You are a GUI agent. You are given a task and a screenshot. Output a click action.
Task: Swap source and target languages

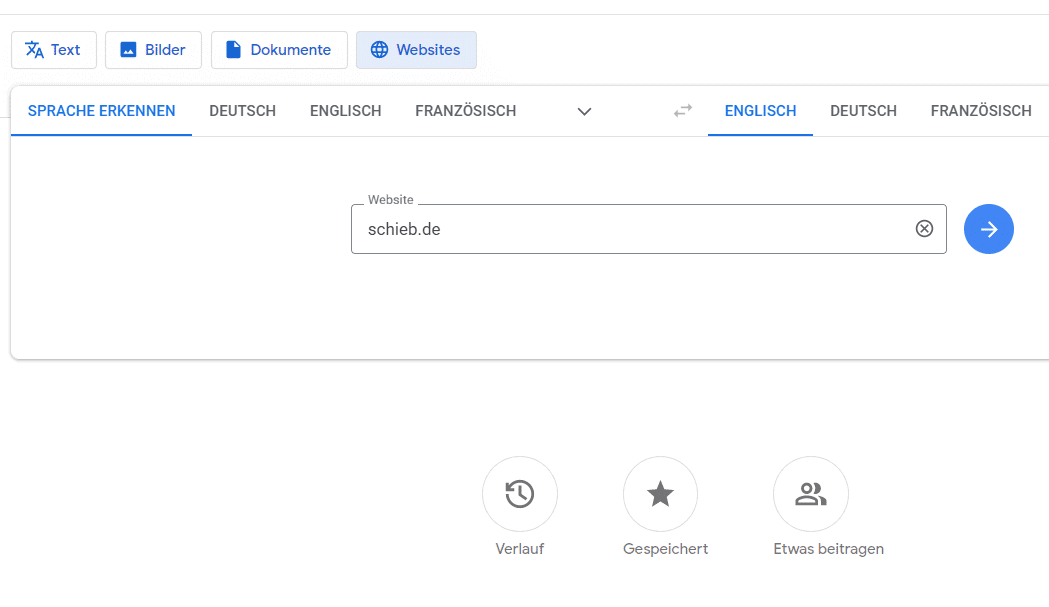coord(683,111)
